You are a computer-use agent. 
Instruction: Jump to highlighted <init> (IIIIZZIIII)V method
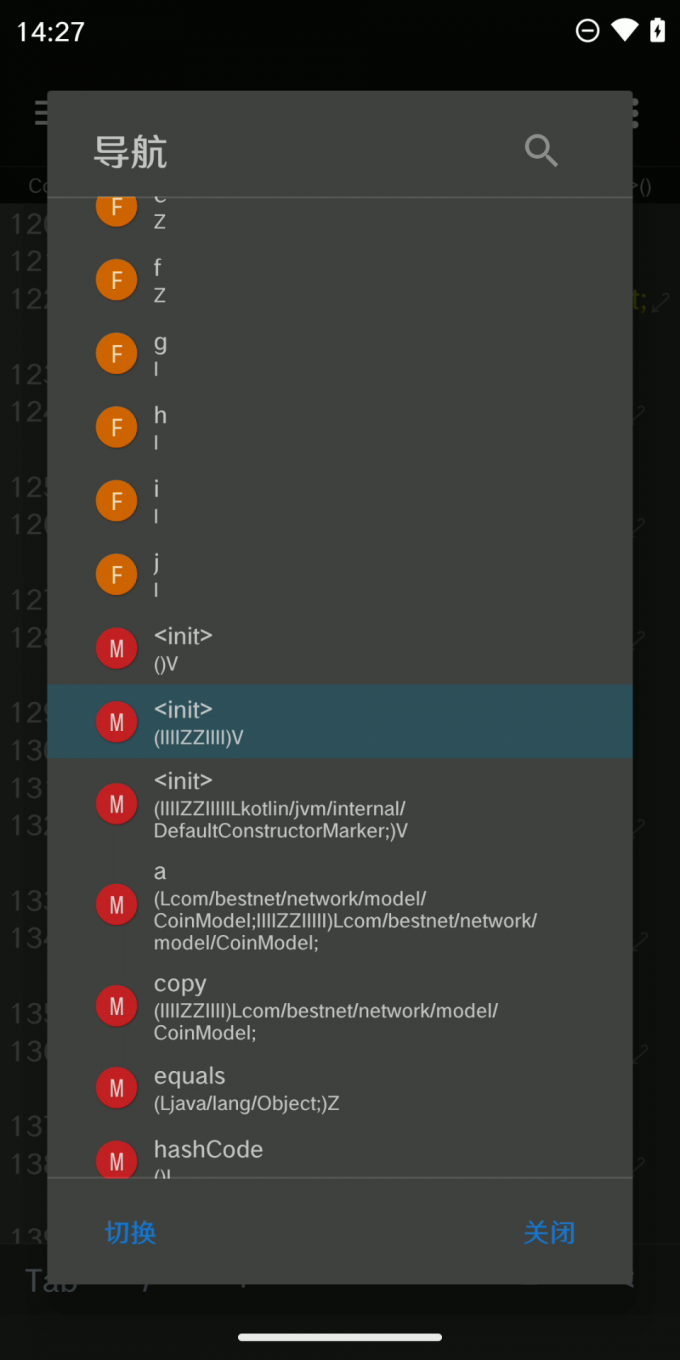click(x=340, y=722)
